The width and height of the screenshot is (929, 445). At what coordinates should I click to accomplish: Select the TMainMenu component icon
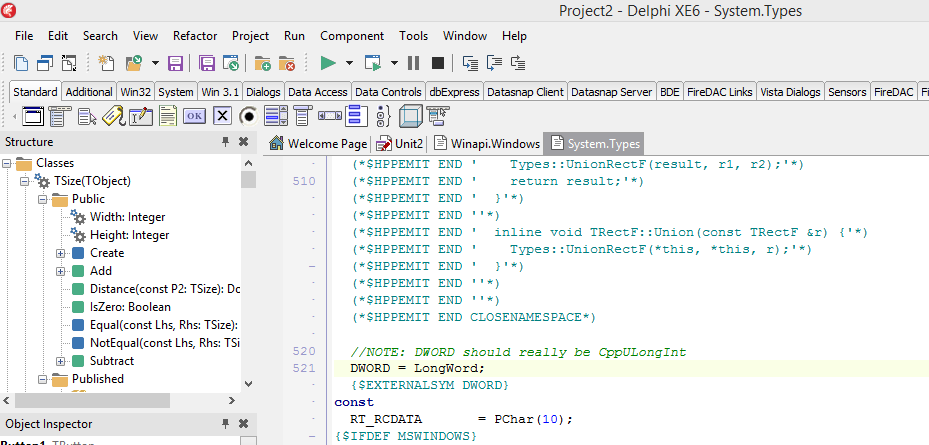pyautogui.click(x=60, y=116)
